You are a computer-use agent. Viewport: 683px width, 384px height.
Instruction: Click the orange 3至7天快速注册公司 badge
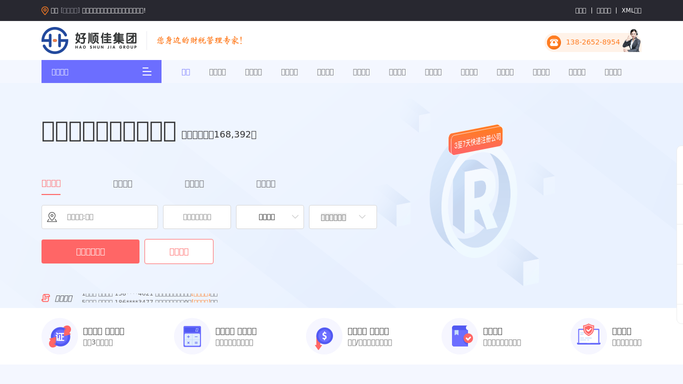pyautogui.click(x=476, y=140)
